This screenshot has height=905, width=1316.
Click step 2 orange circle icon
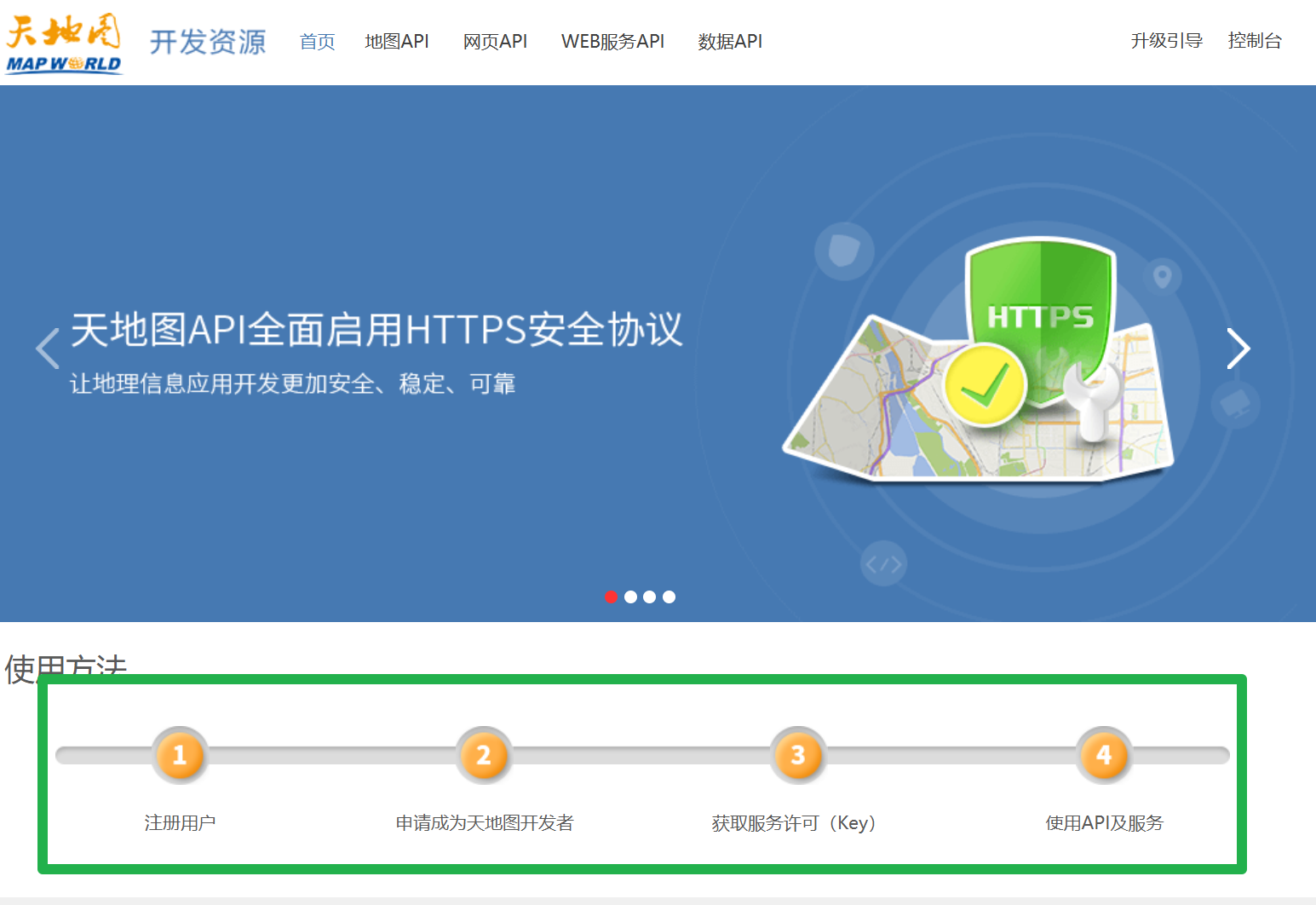pyautogui.click(x=484, y=755)
